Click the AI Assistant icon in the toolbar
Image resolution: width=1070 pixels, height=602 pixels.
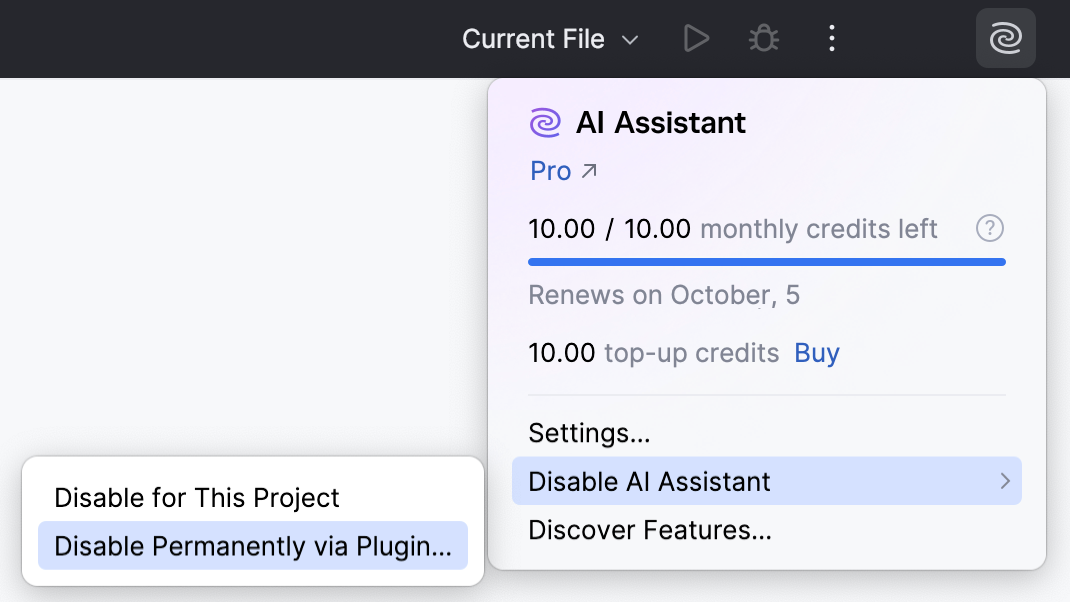click(1005, 38)
